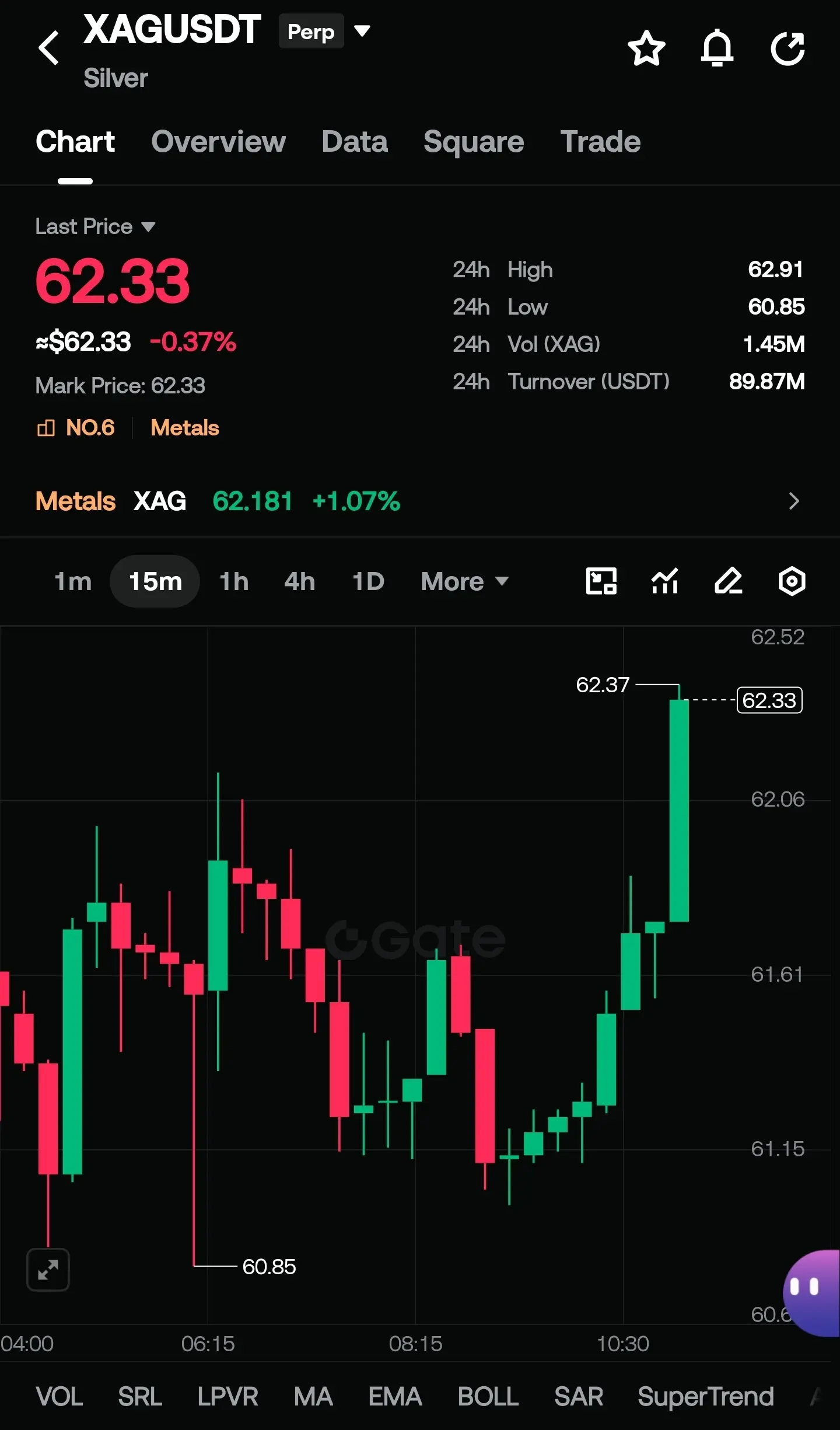Open chart indicators icon
This screenshot has height=1430, width=840.
pos(665,581)
